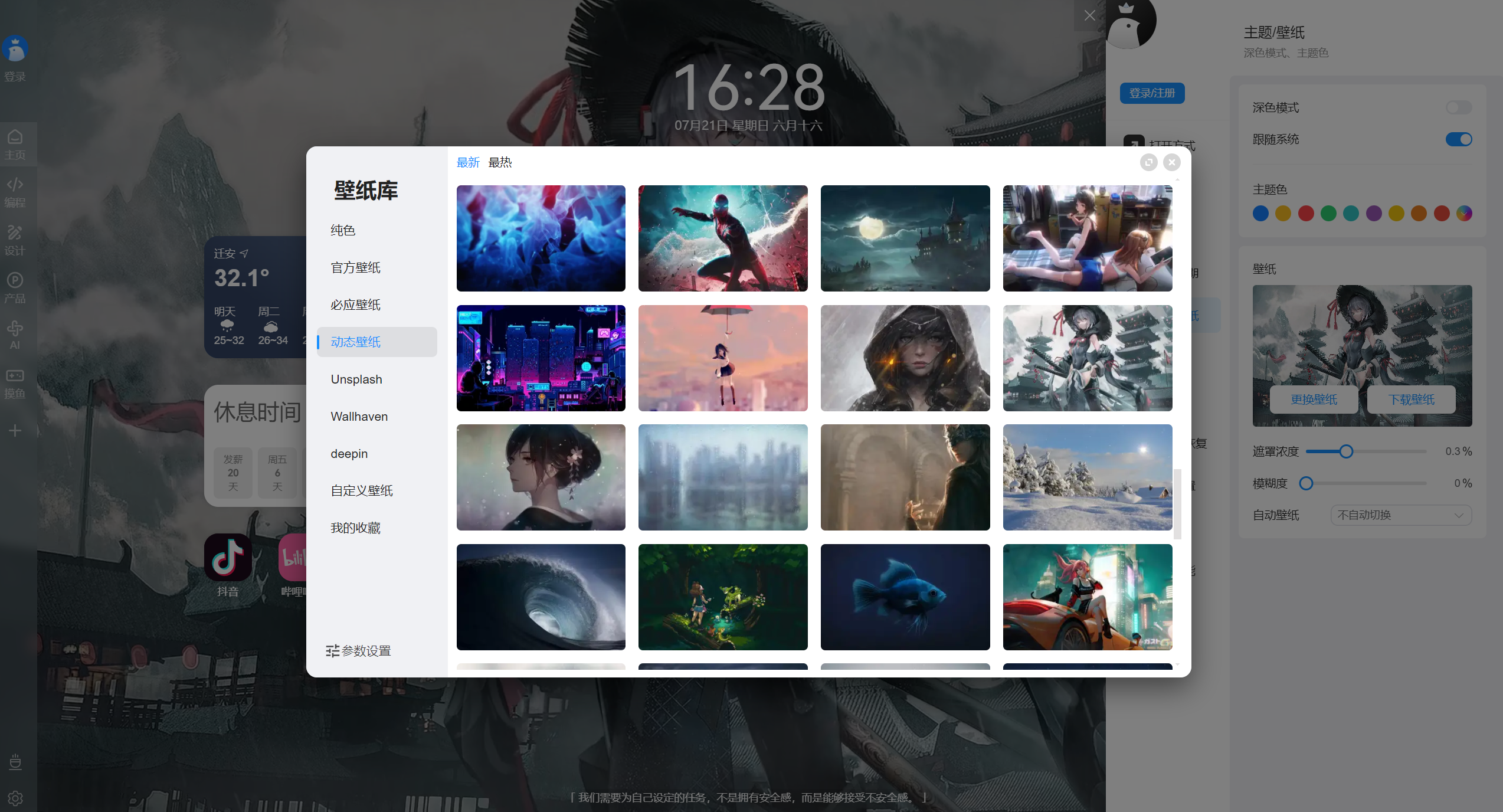
Task: Click the 更换壁纸 button
Action: pos(1314,400)
